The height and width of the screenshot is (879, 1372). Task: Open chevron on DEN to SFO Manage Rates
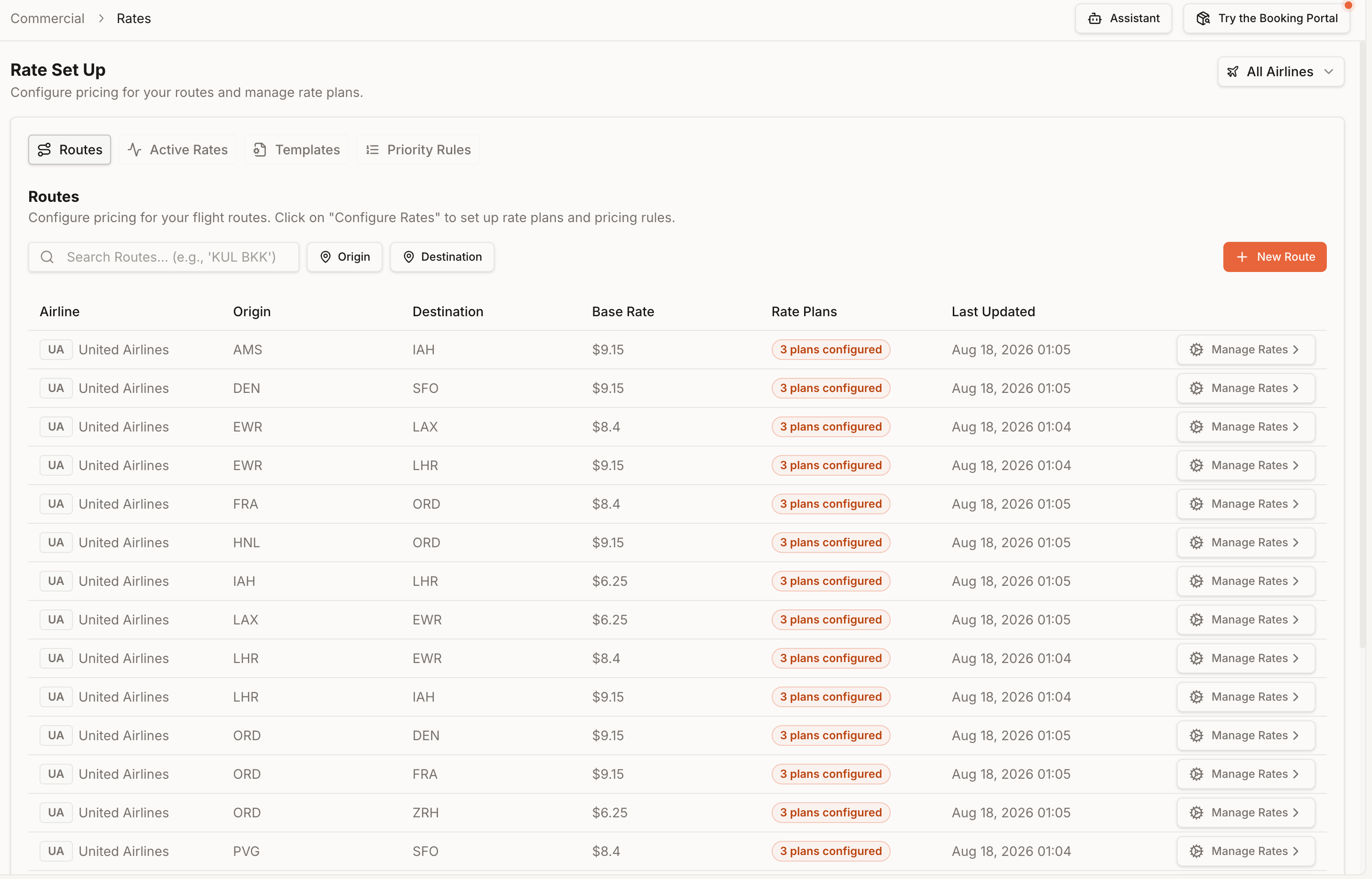point(1296,388)
